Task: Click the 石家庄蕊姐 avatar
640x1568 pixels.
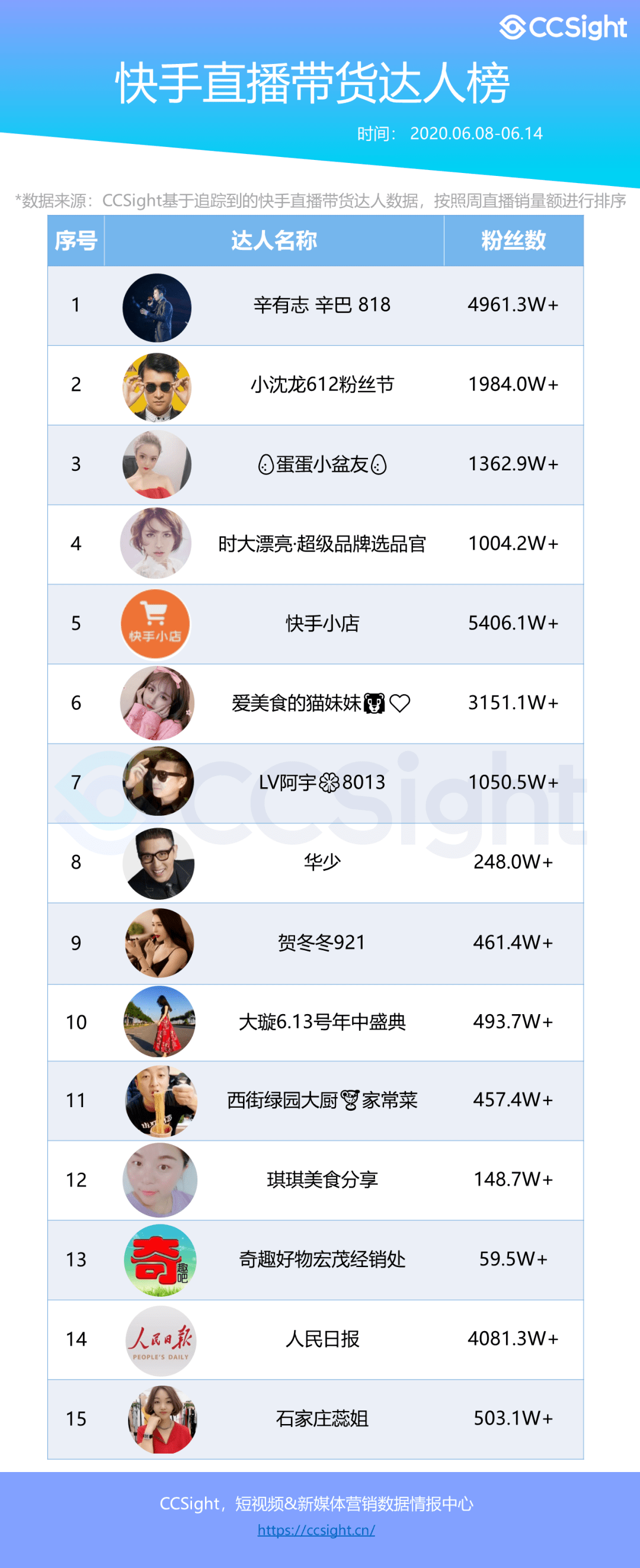Action: coord(162,1420)
